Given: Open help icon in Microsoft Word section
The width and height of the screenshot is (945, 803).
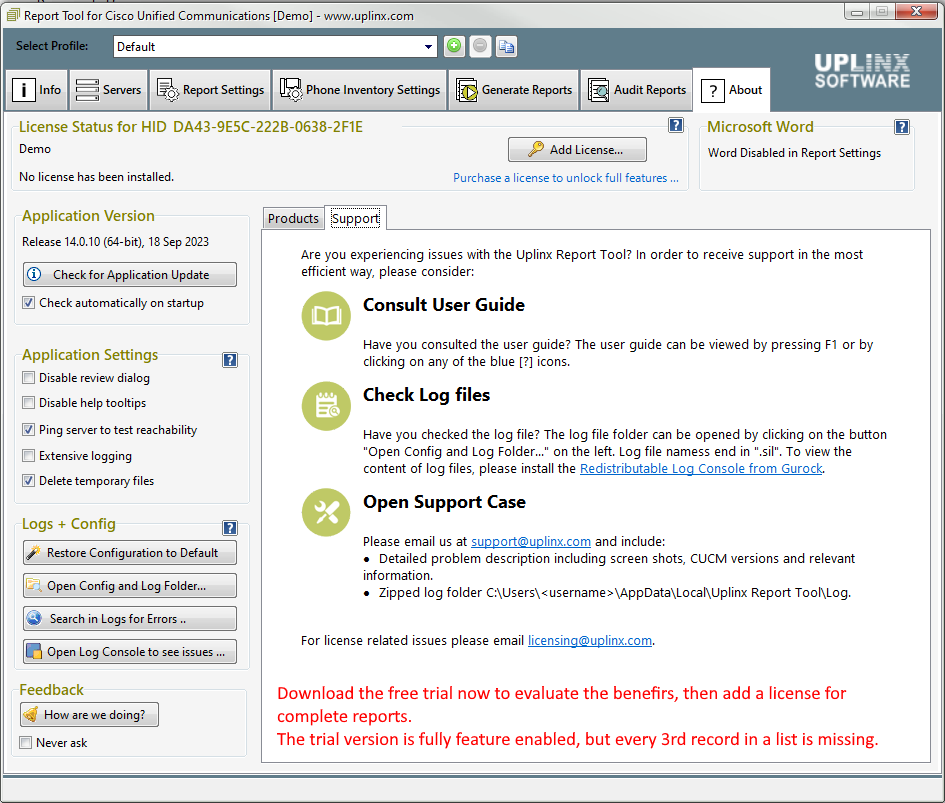Looking at the screenshot, I should (902, 127).
